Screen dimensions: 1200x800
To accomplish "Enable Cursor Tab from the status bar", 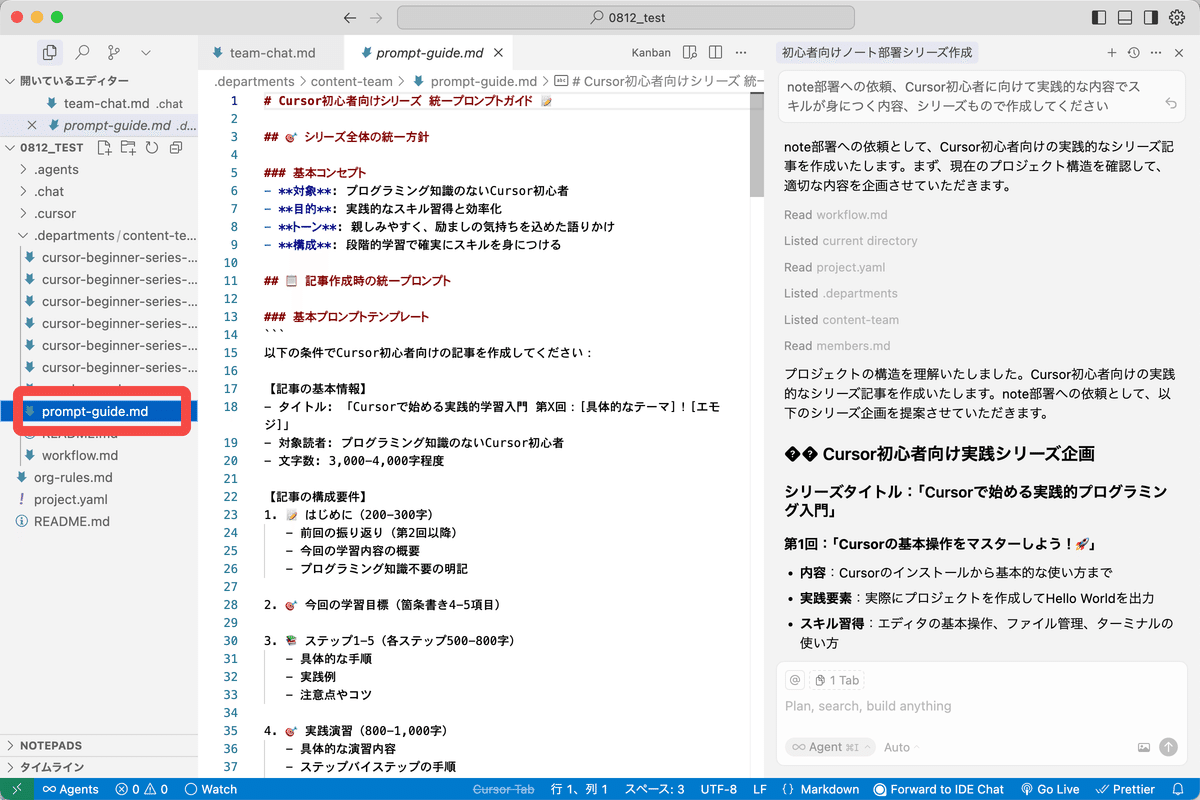I will tap(503, 789).
